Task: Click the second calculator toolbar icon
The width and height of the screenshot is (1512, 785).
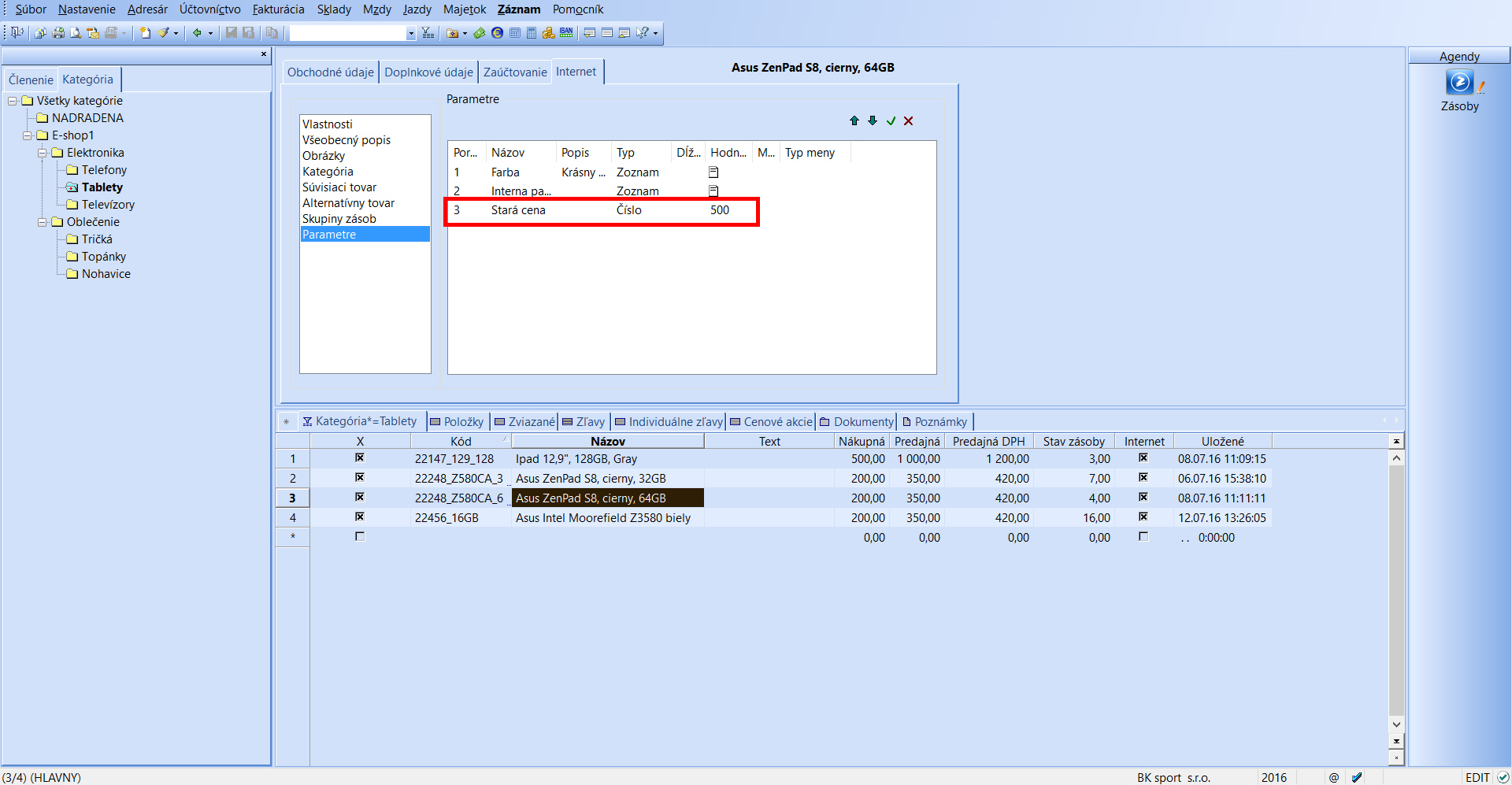Action: click(x=532, y=32)
